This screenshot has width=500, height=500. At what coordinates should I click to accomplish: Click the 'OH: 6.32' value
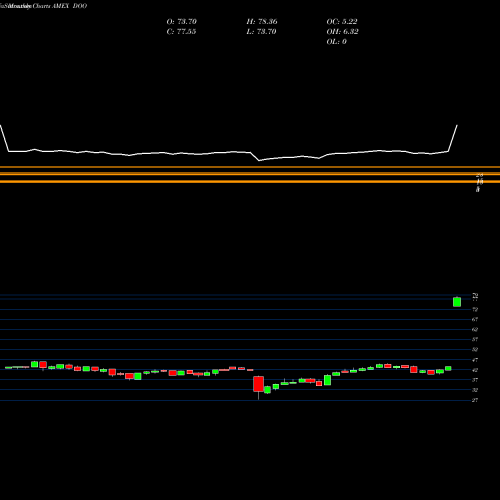342,32
